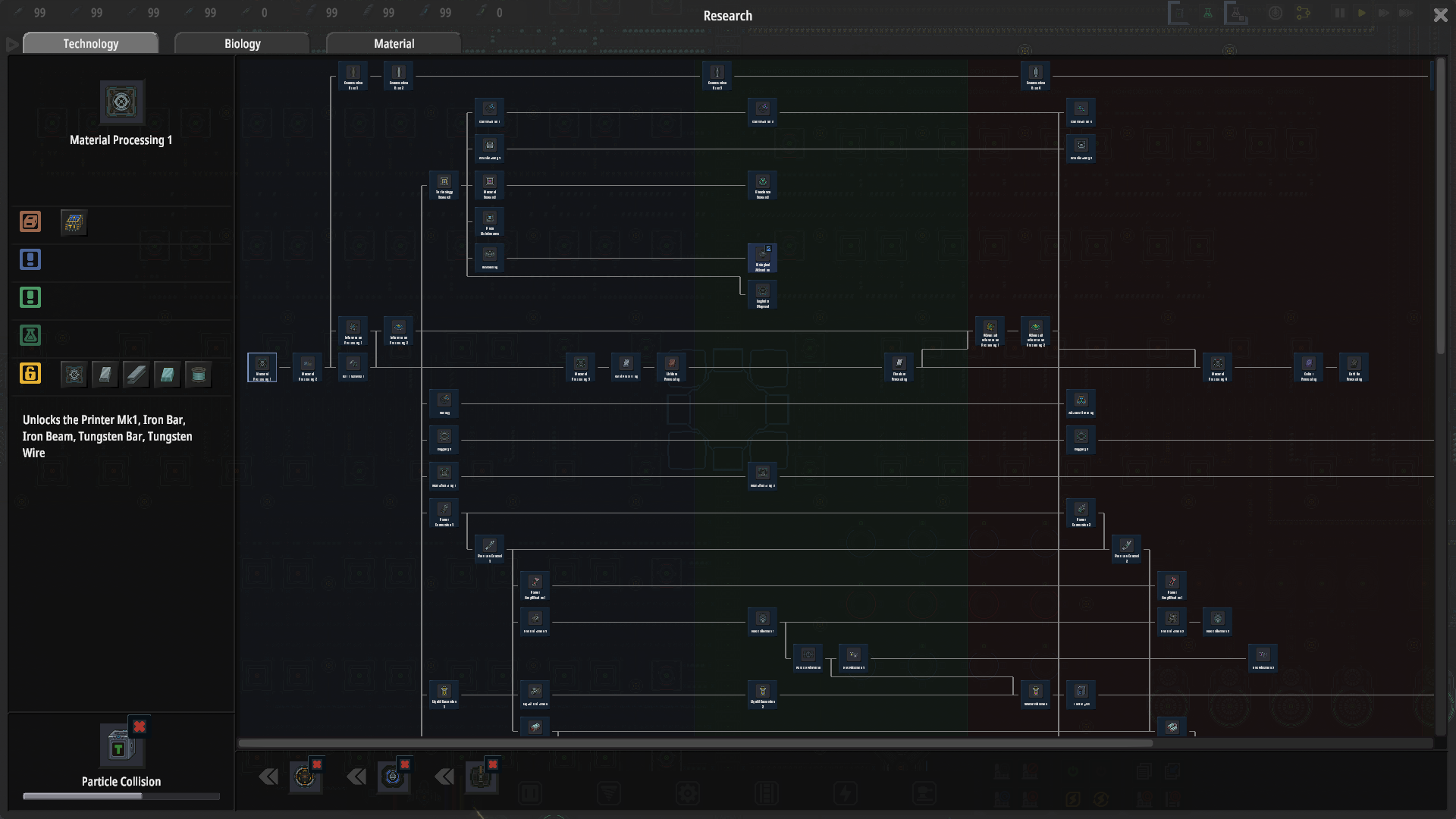Select the Biological Attraction node
Screen dimensions: 1456x819
point(763,258)
